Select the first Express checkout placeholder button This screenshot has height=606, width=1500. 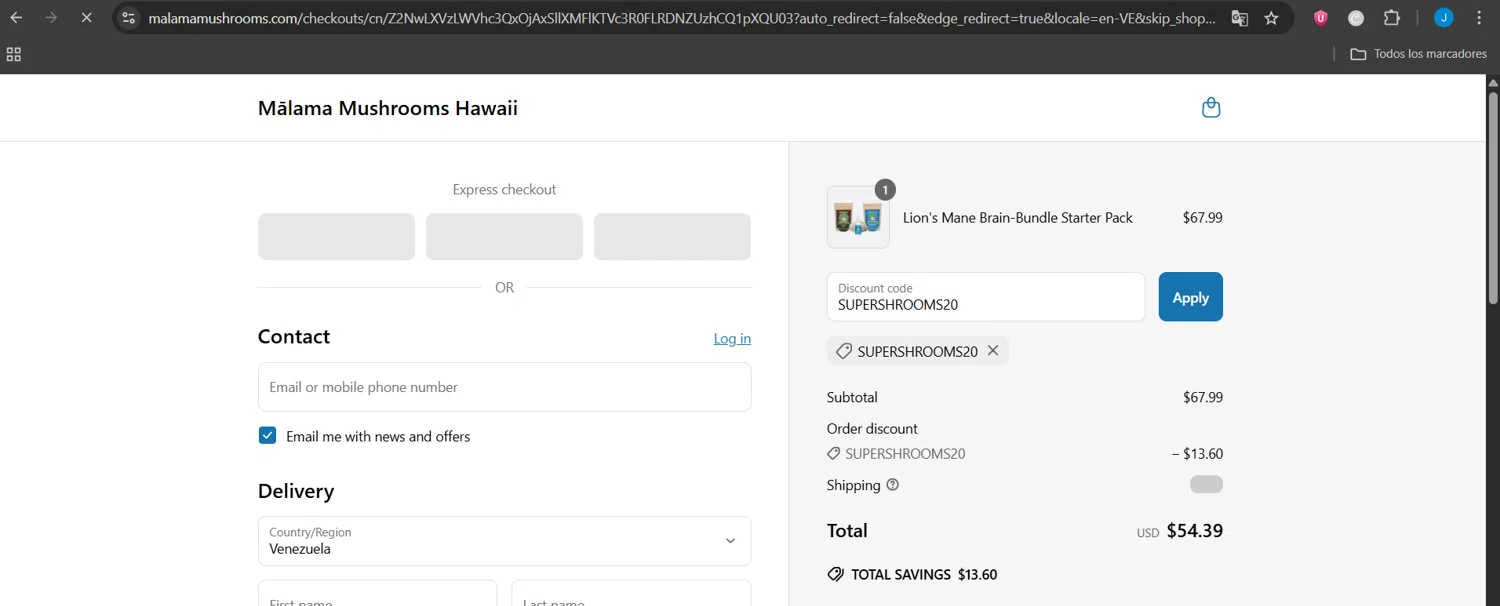point(336,237)
